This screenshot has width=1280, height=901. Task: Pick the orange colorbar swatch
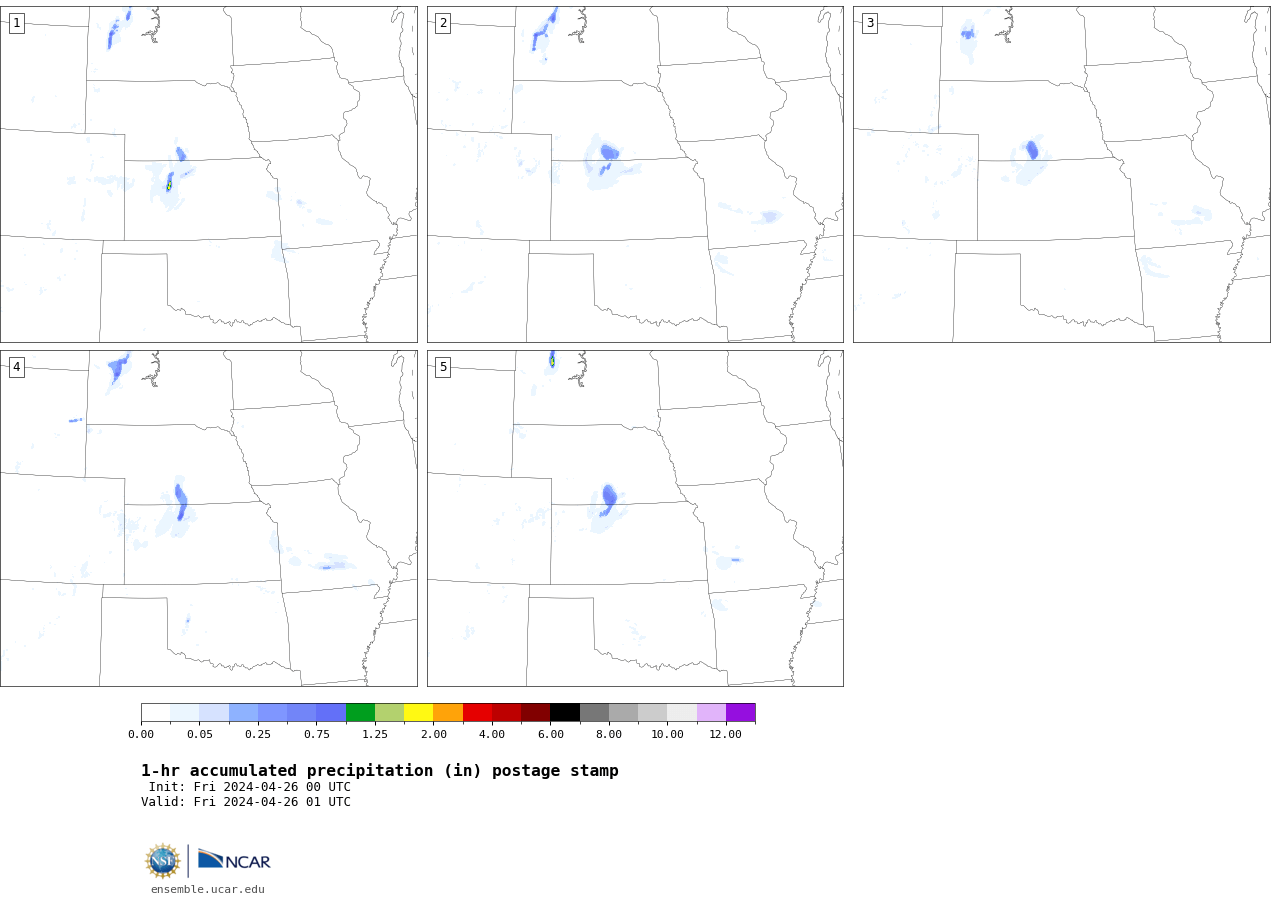[448, 713]
